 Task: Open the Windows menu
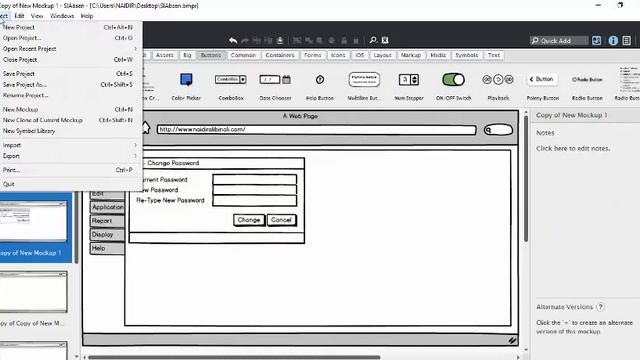point(62,16)
